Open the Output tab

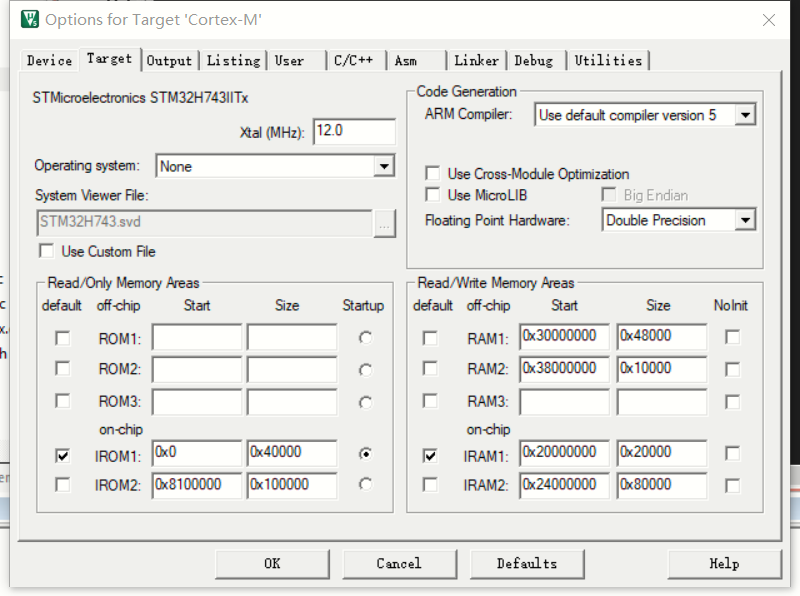[x=169, y=61]
